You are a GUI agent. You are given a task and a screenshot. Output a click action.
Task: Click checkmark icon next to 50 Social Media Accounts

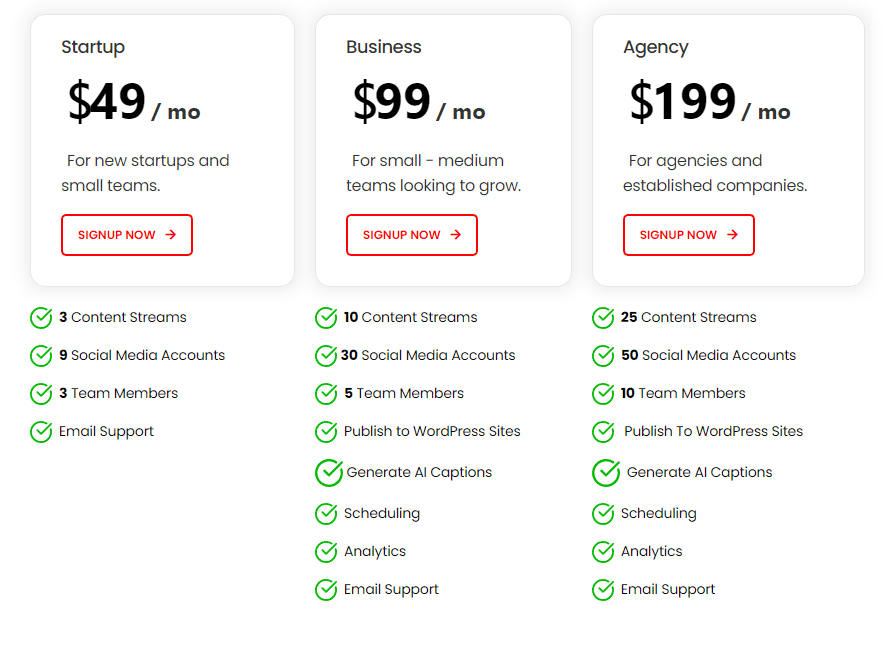coord(603,356)
